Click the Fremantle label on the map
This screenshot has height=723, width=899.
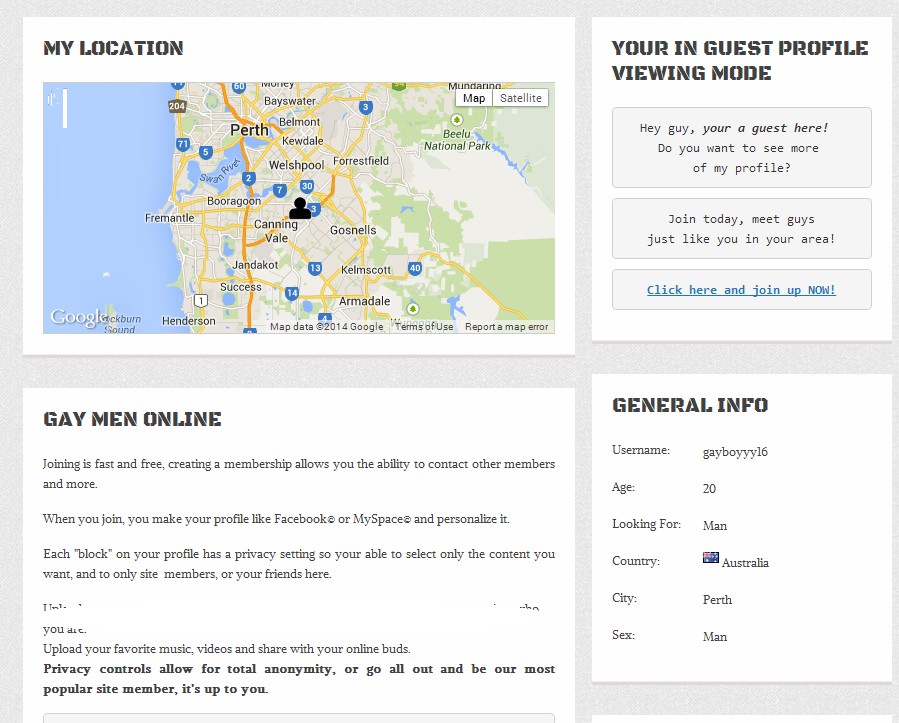coord(169,218)
